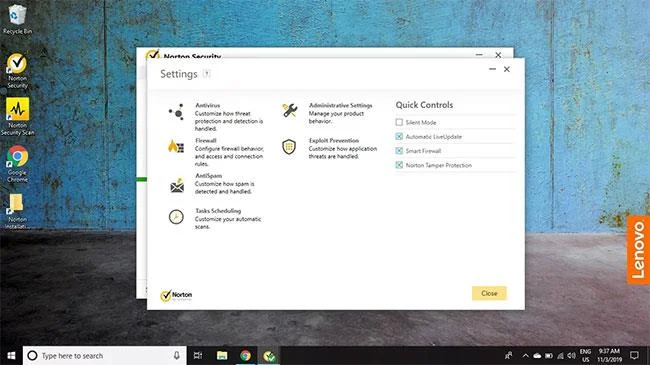Image resolution: width=650 pixels, height=365 pixels.
Task: Open the People icon in taskbar
Action: (508, 355)
